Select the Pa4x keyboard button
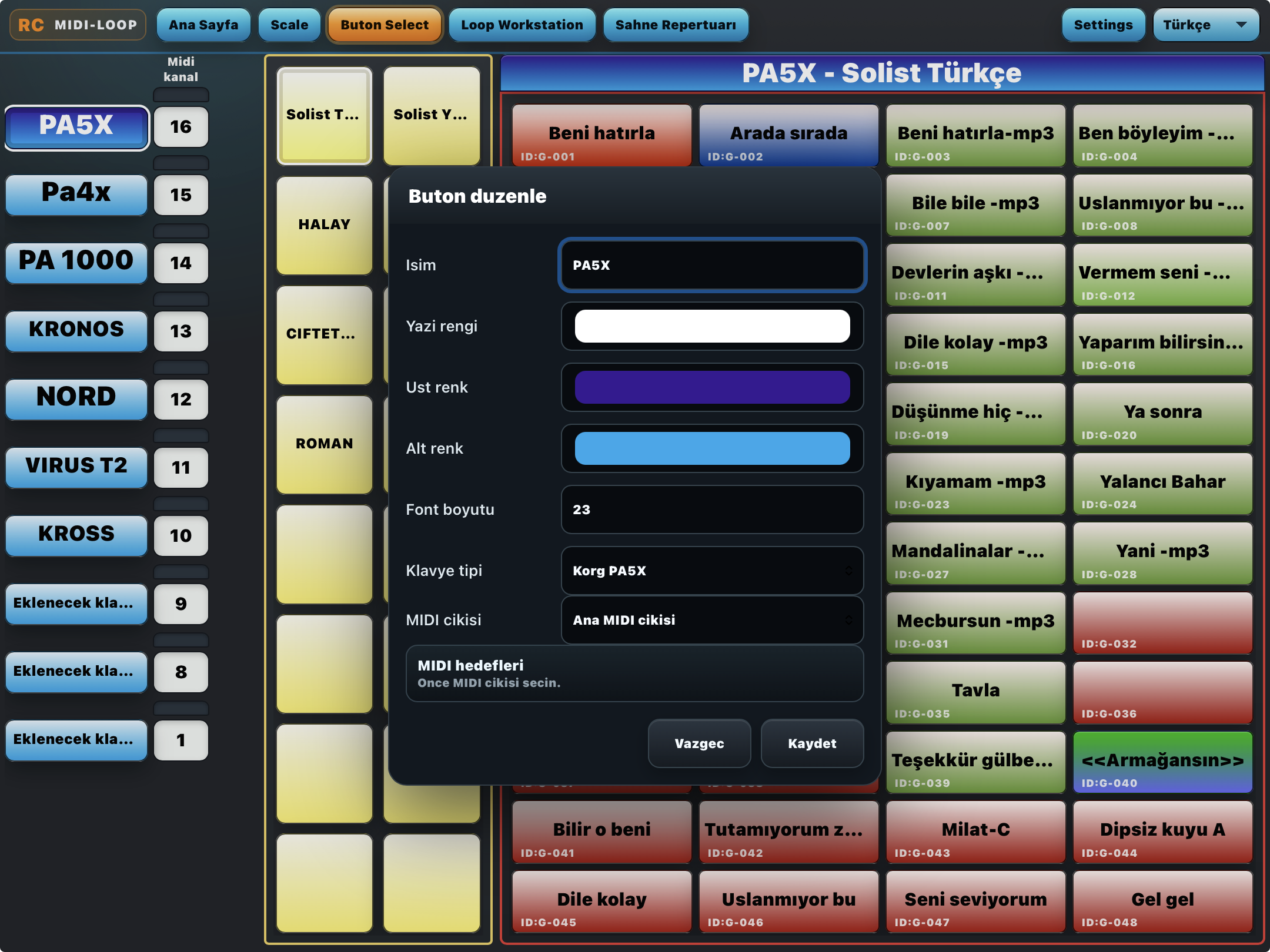Viewport: 1270px width, 952px height. (x=76, y=195)
